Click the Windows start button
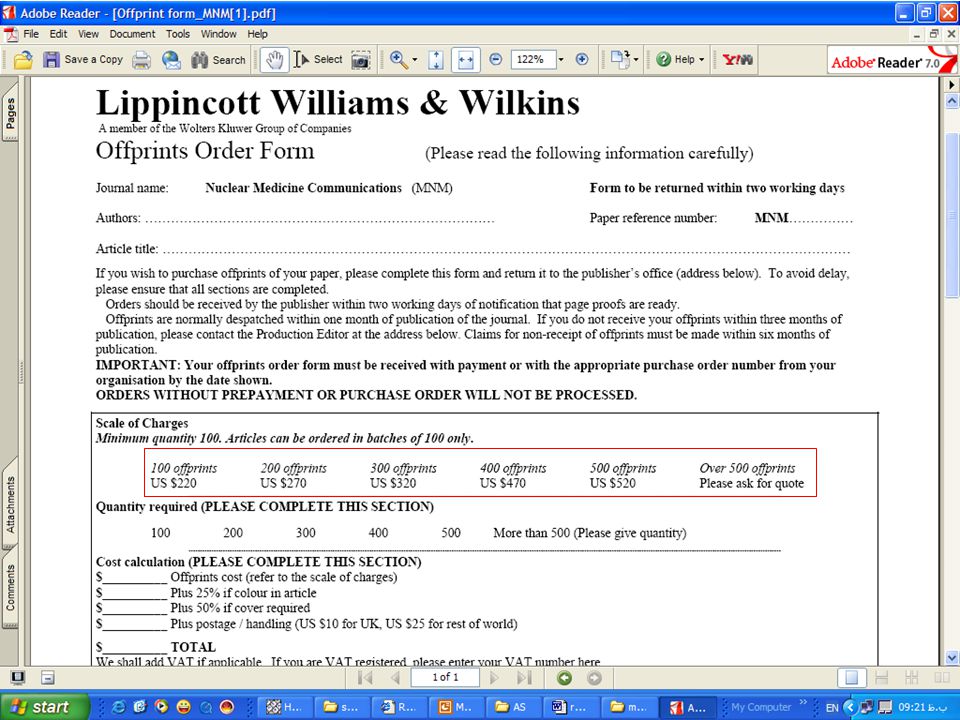The height and width of the screenshot is (720, 960). coord(43,707)
